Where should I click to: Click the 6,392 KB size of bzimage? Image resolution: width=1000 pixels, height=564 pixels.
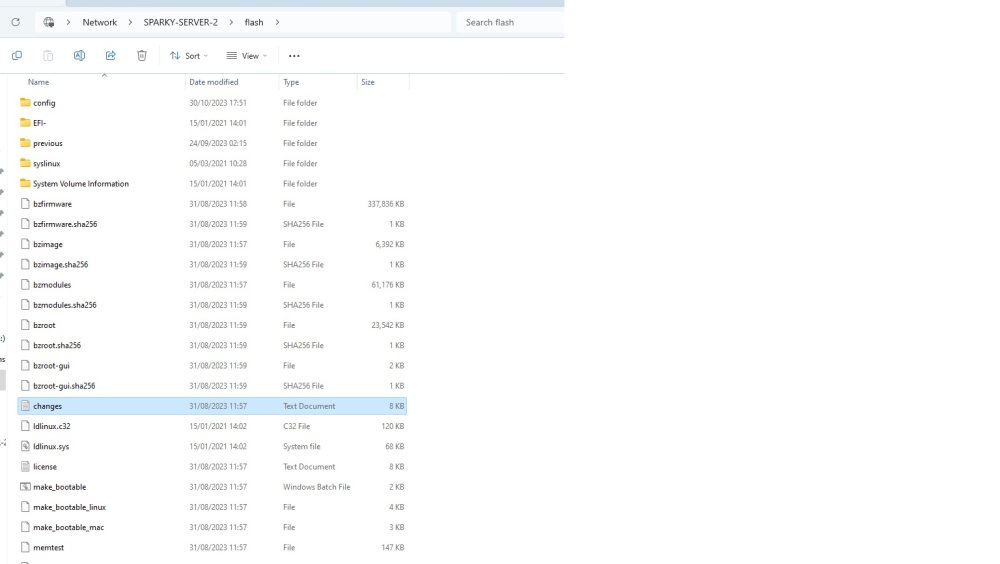coord(390,244)
